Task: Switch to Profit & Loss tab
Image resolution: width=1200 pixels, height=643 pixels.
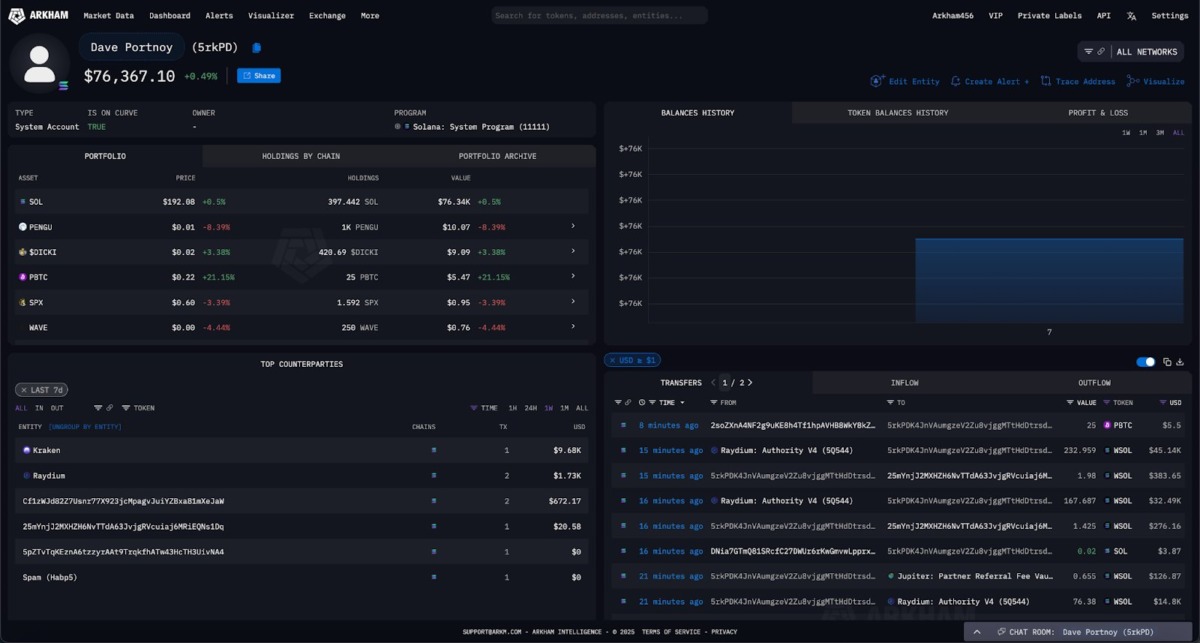Action: tap(1097, 113)
